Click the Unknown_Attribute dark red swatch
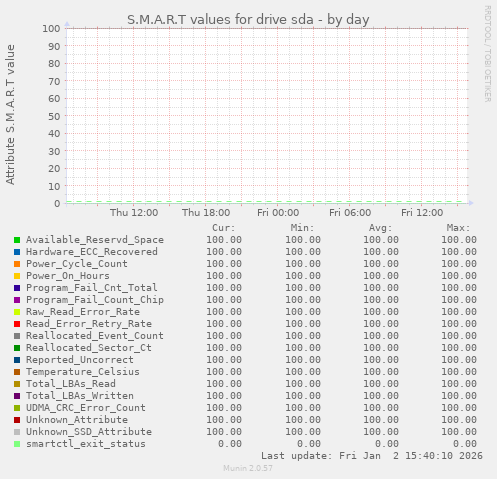497x479 pixels. pyautogui.click(x=17, y=420)
